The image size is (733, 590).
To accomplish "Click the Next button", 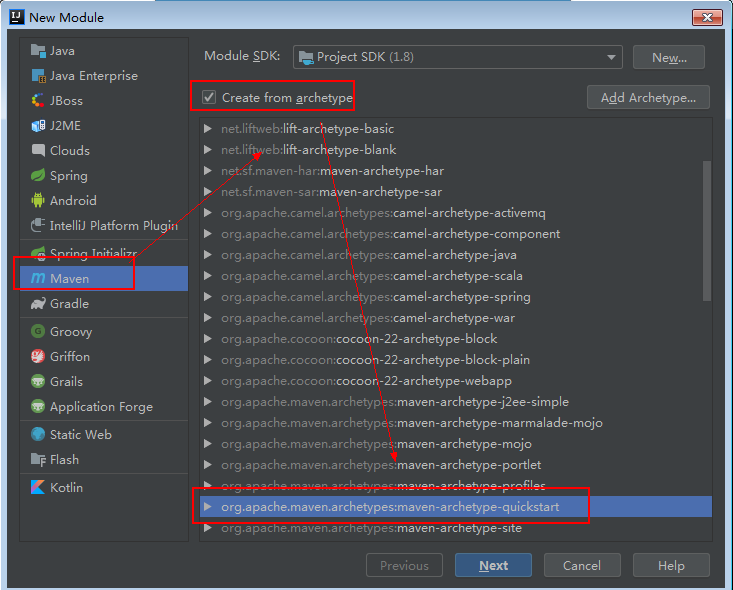I will [x=493, y=565].
